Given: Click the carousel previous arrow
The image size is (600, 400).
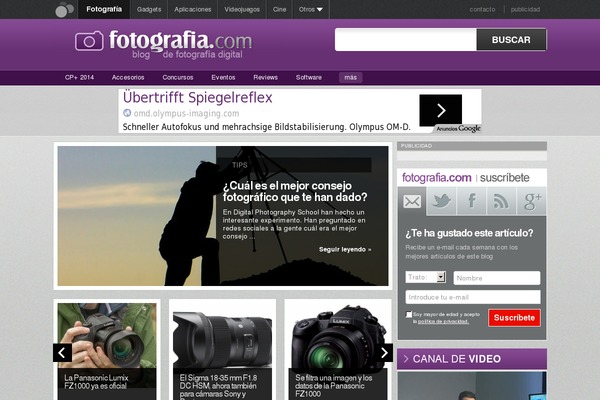Looking at the screenshot, I should point(62,353).
